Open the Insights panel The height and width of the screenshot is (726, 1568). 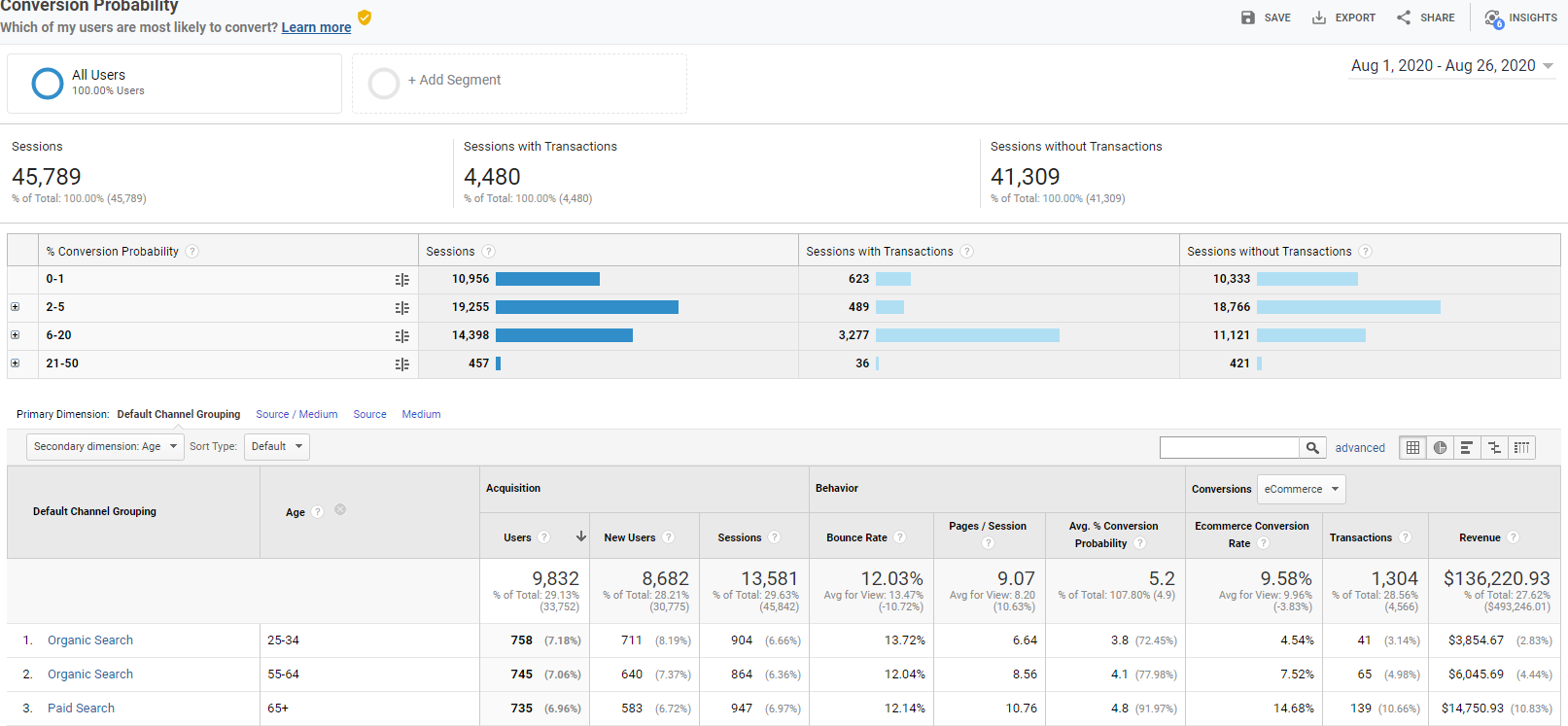pyautogui.click(x=1493, y=17)
